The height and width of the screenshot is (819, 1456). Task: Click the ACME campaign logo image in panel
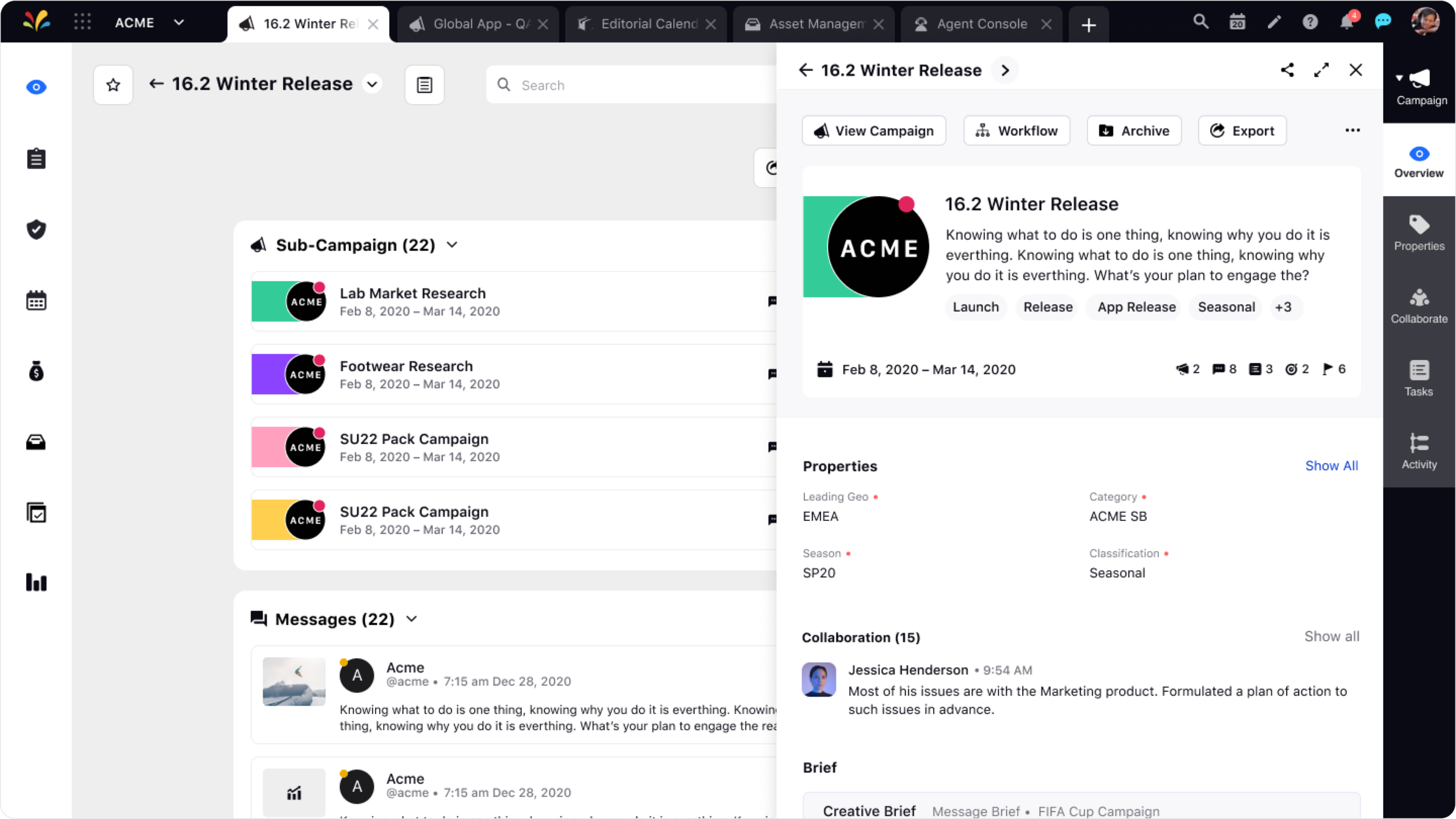coord(866,246)
